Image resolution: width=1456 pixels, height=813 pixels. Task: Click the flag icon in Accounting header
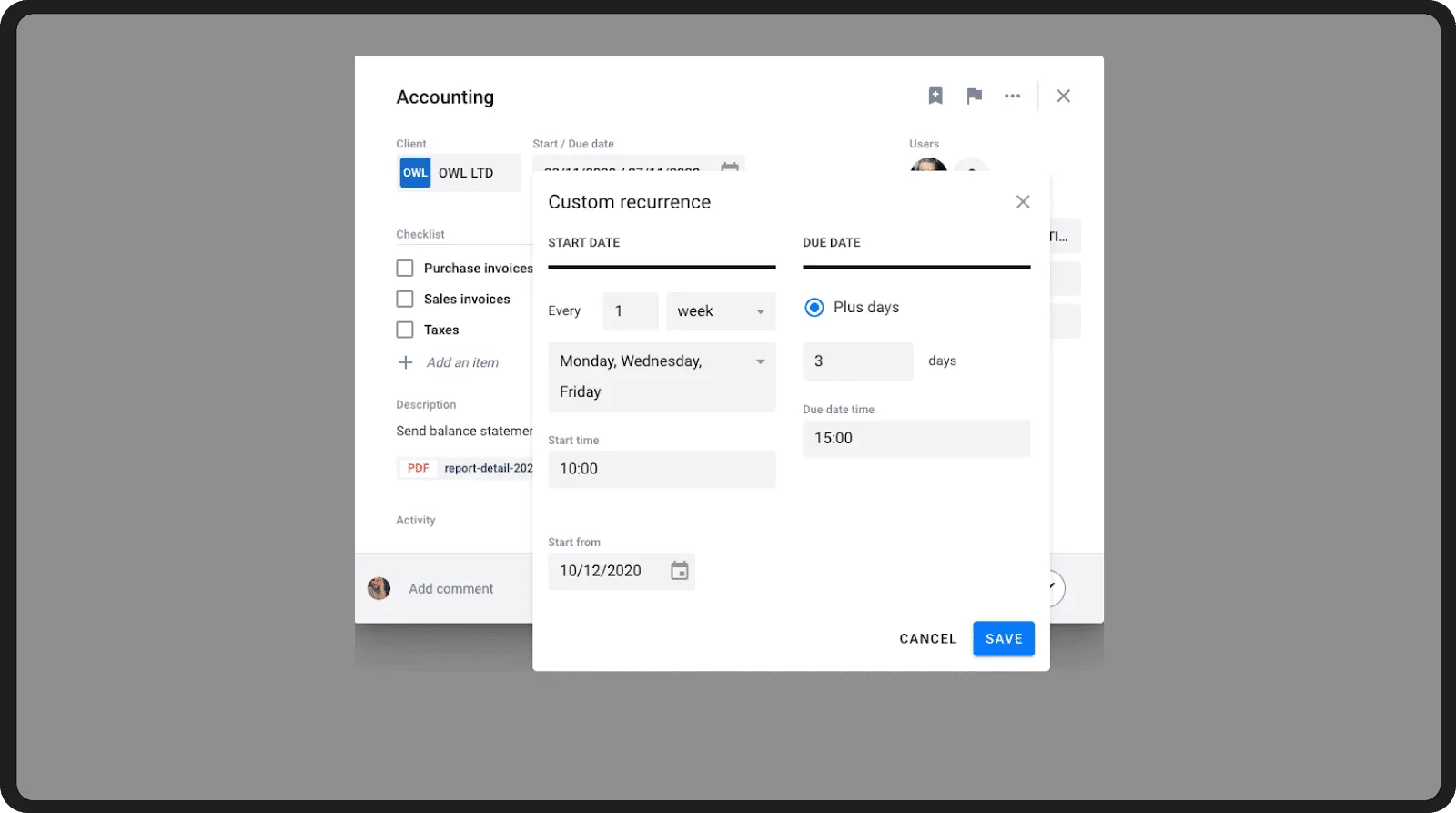click(975, 96)
